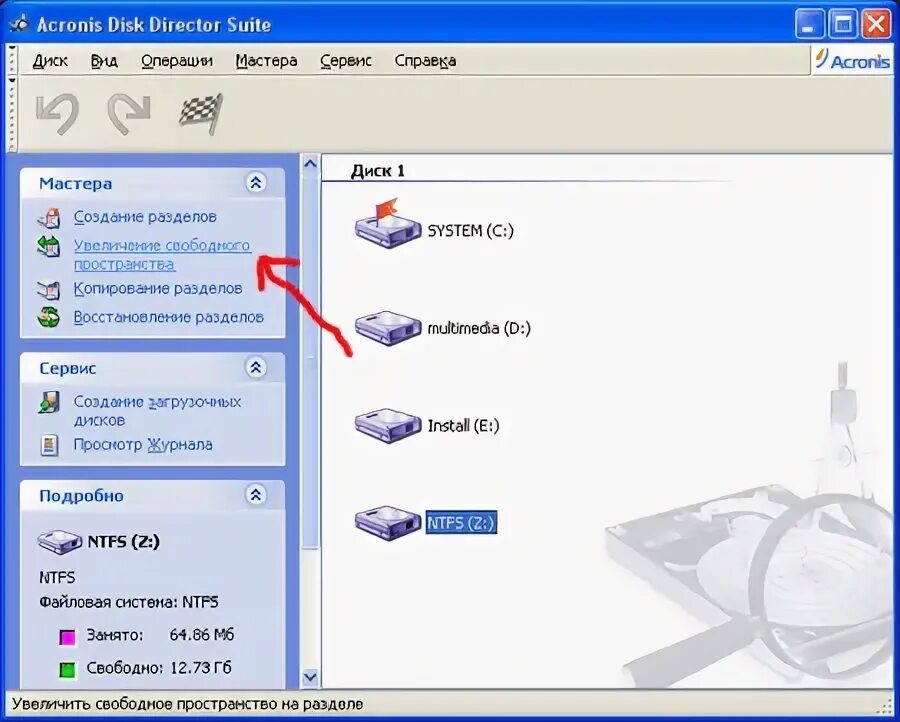This screenshot has width=900, height=722.
Task: Click the Acronis logo in menu bar
Action: [853, 60]
